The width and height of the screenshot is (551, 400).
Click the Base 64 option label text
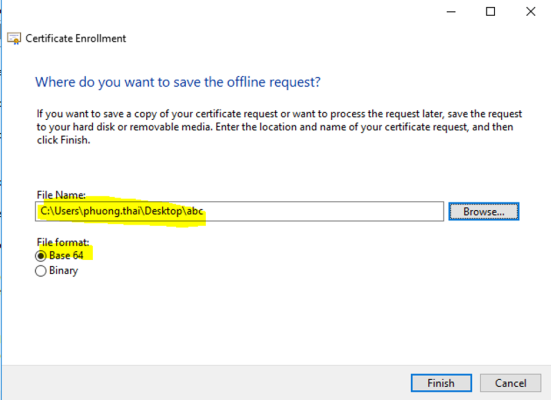pos(66,255)
